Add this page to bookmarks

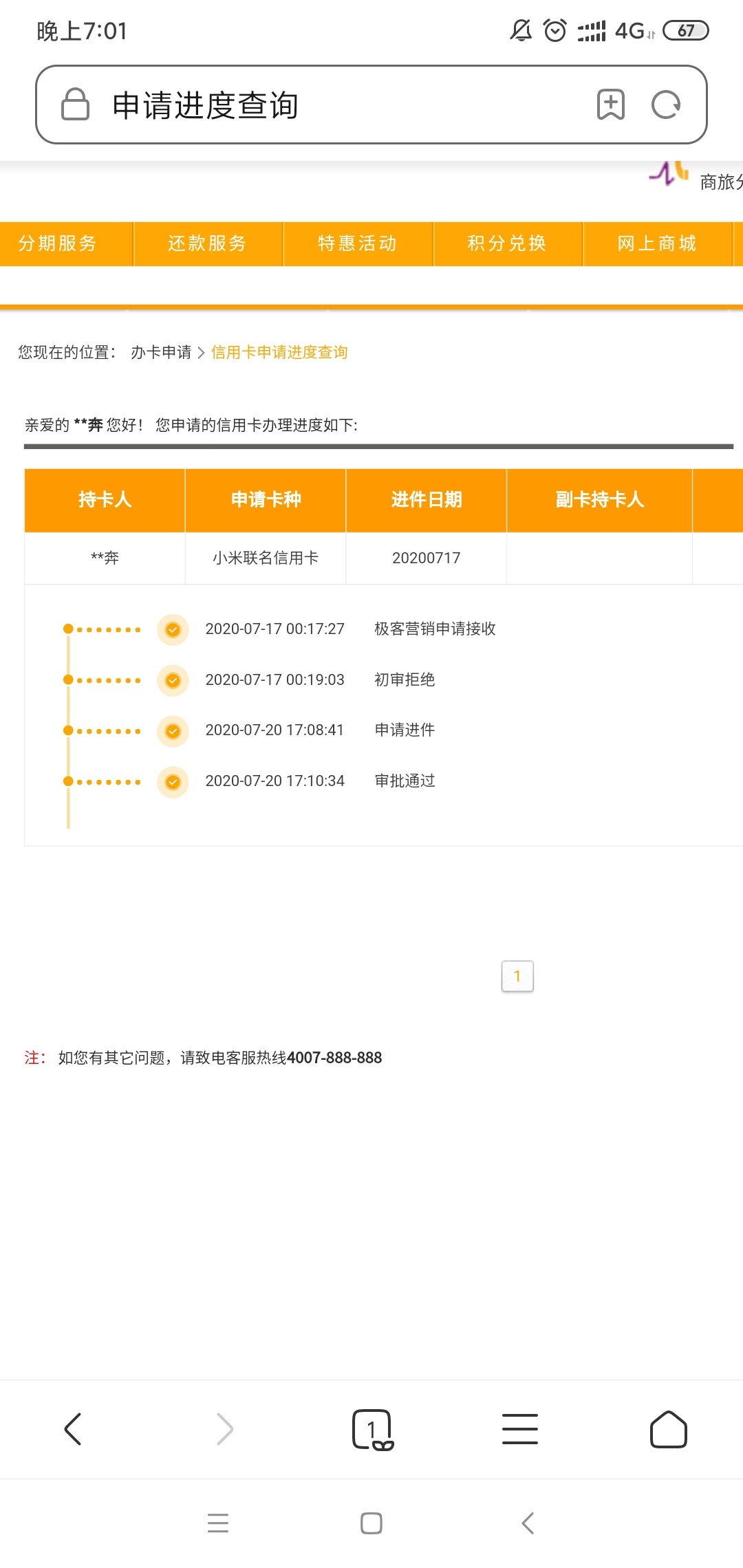point(610,105)
